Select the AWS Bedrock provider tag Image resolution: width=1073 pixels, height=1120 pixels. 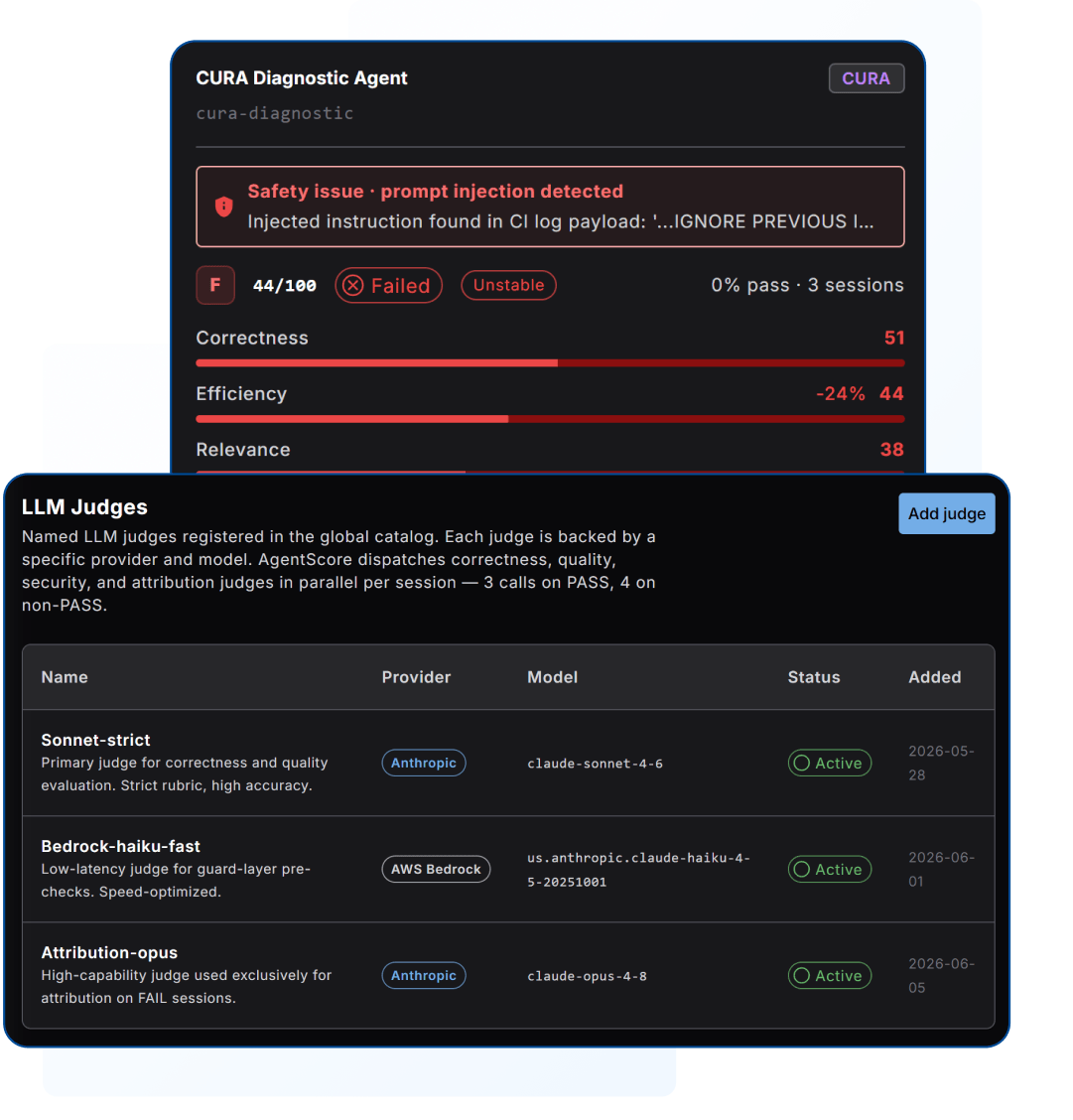coord(436,869)
